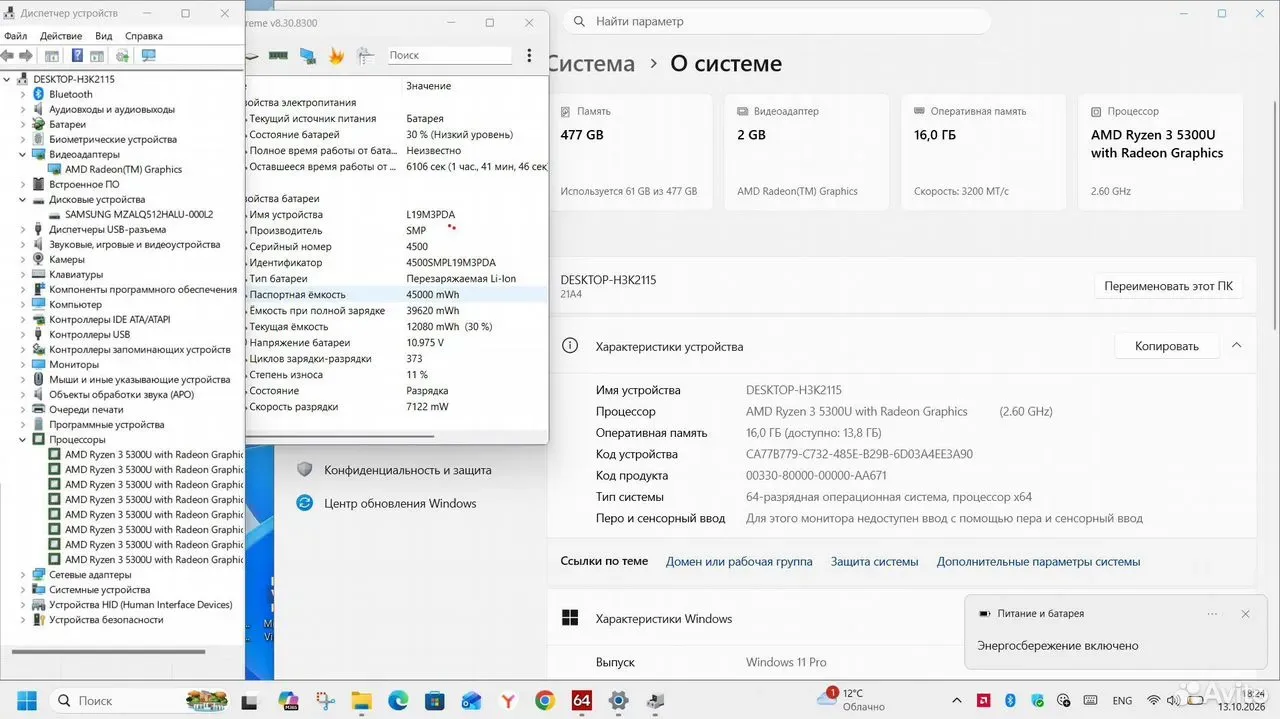Open the Справка menu in Device Manager
The width and height of the screenshot is (1280, 719).
pyautogui.click(x=145, y=36)
